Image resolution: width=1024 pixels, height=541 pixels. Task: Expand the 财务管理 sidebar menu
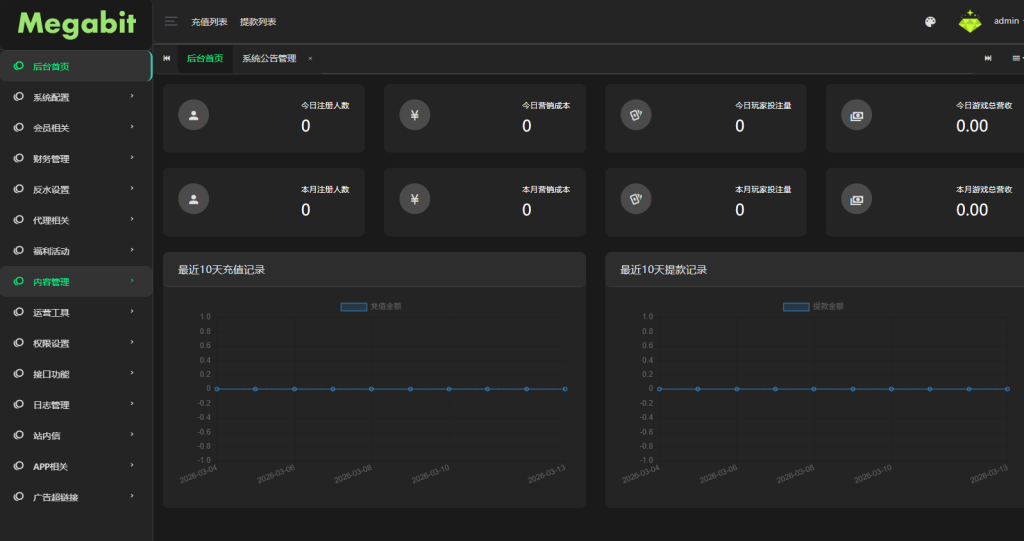click(76, 159)
